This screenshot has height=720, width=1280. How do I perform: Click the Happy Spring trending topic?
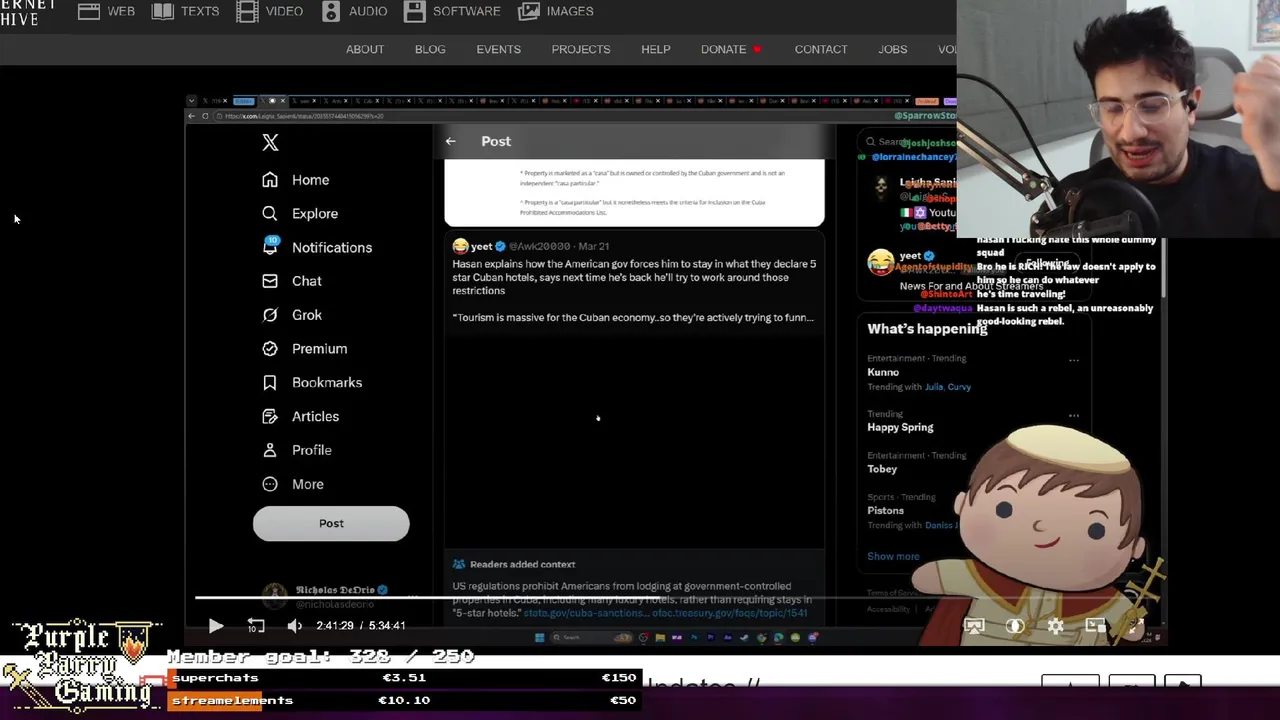900,427
